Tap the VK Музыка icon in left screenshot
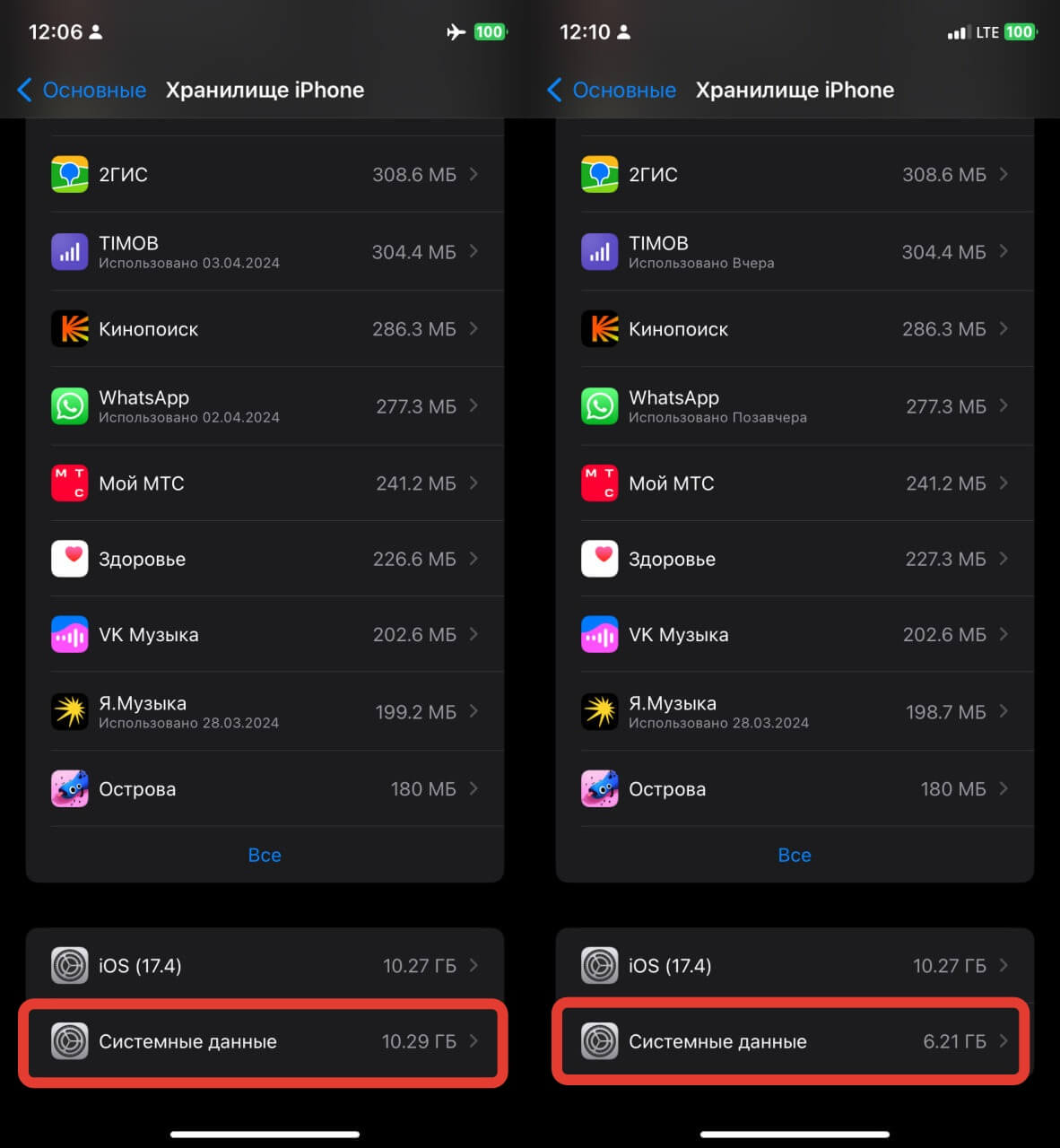This screenshot has width=1060, height=1148. coord(69,635)
